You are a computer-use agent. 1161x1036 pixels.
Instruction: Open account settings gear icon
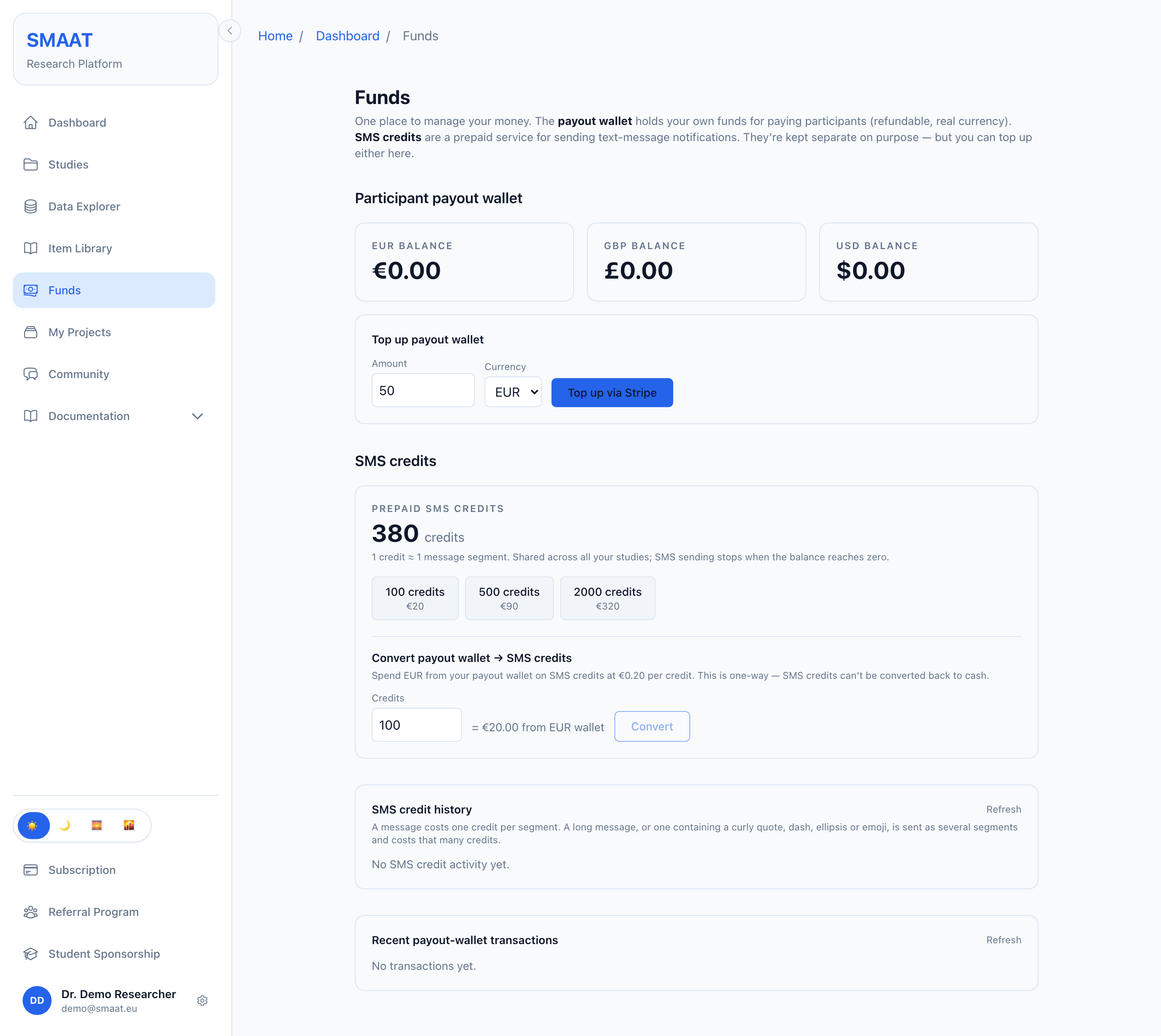(202, 1000)
